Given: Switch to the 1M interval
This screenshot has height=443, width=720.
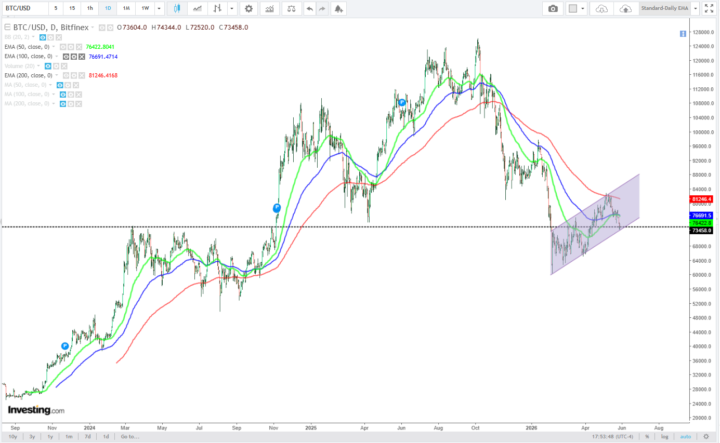Looking at the screenshot, I should 126,9.
